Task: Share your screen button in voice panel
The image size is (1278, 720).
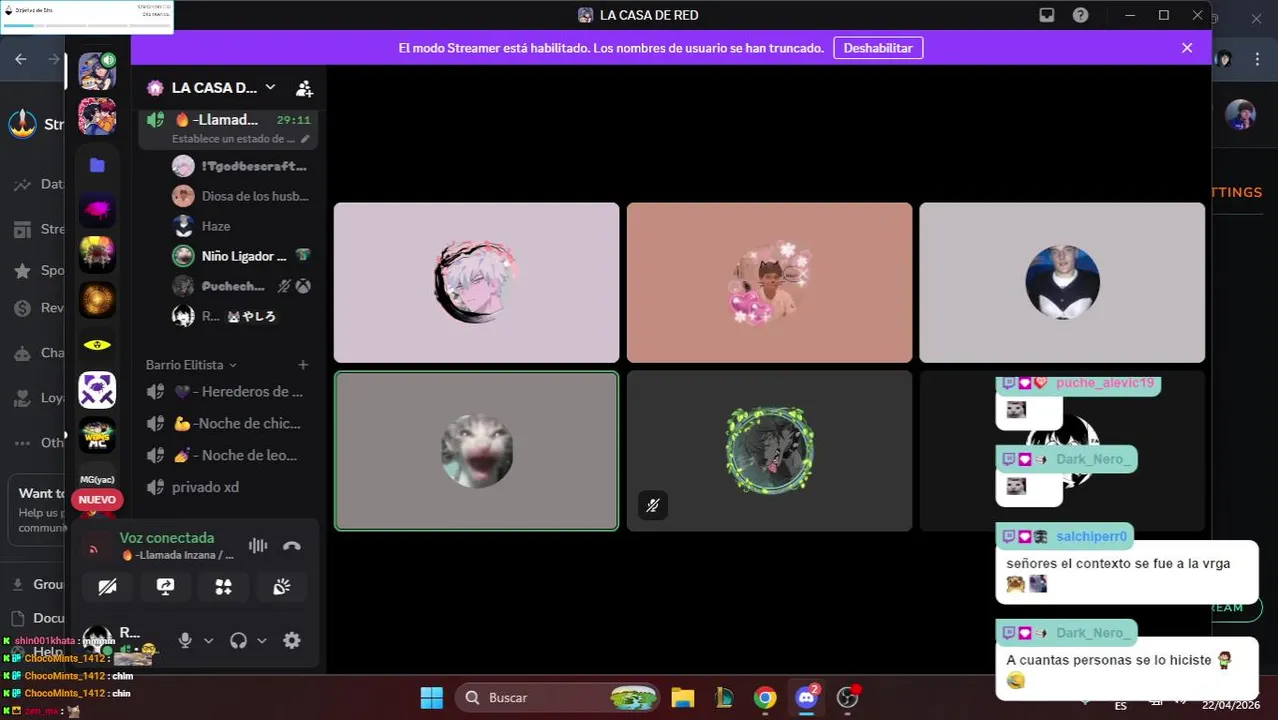Action: (165, 587)
